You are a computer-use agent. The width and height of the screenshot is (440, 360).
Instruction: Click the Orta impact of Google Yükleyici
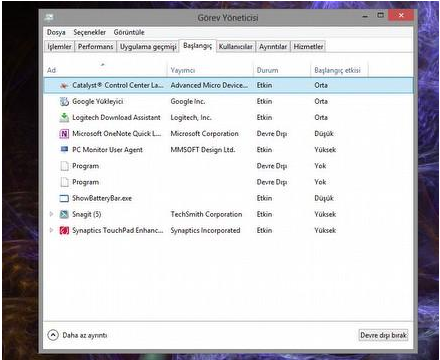[321, 101]
